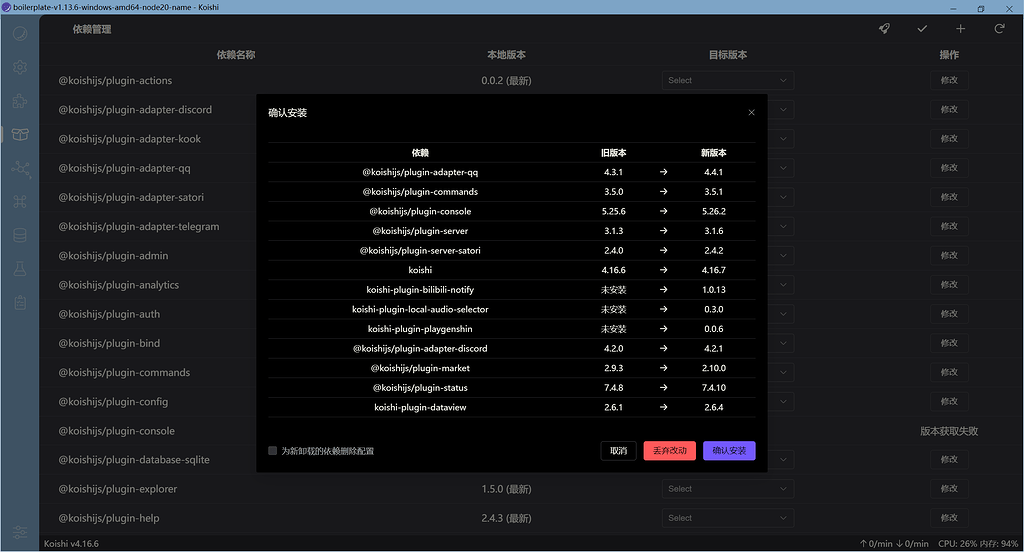
Task: Open the flask sandbox icon in sidebar
Action: (x=20, y=270)
